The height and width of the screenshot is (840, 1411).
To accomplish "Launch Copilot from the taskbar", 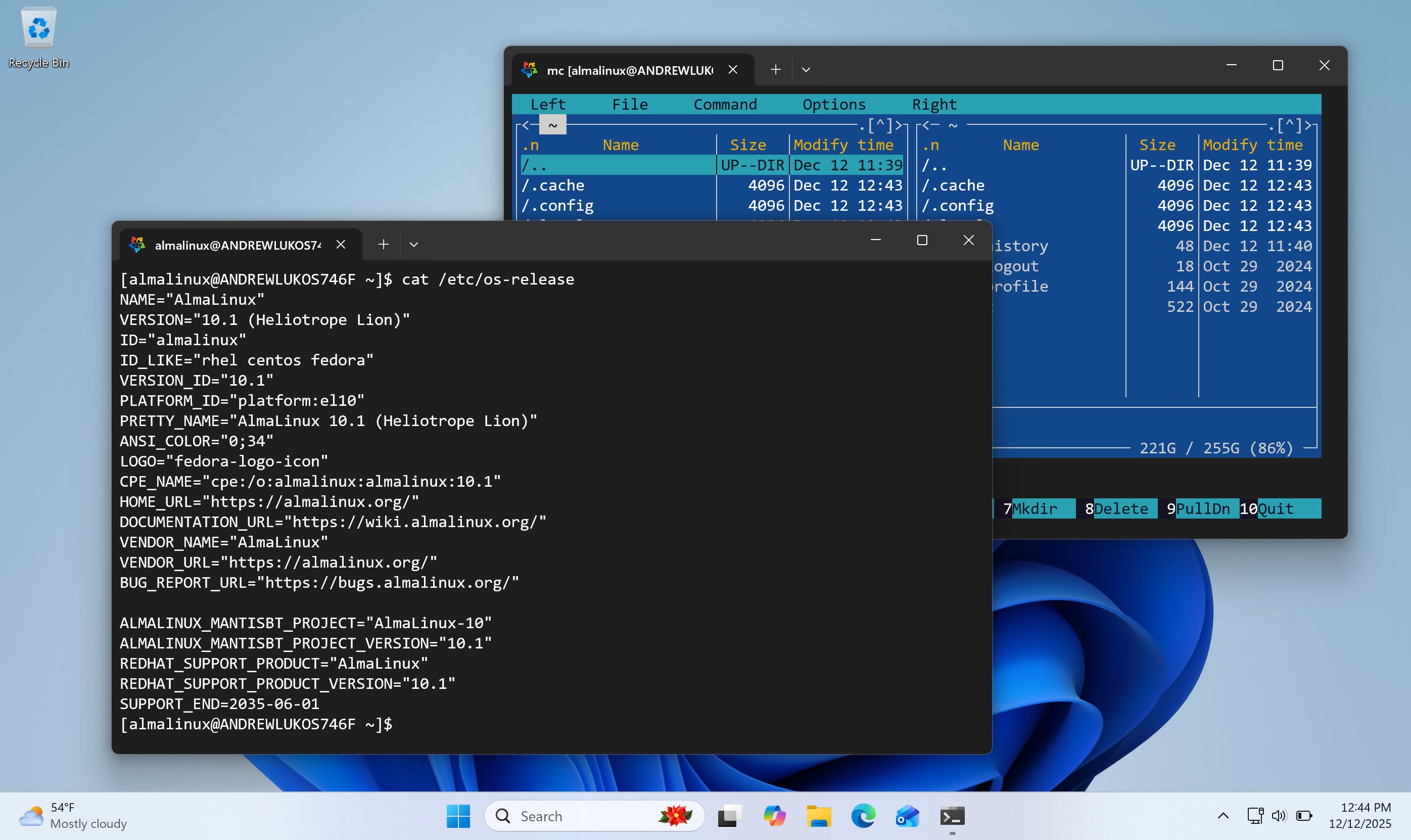I will (x=774, y=816).
